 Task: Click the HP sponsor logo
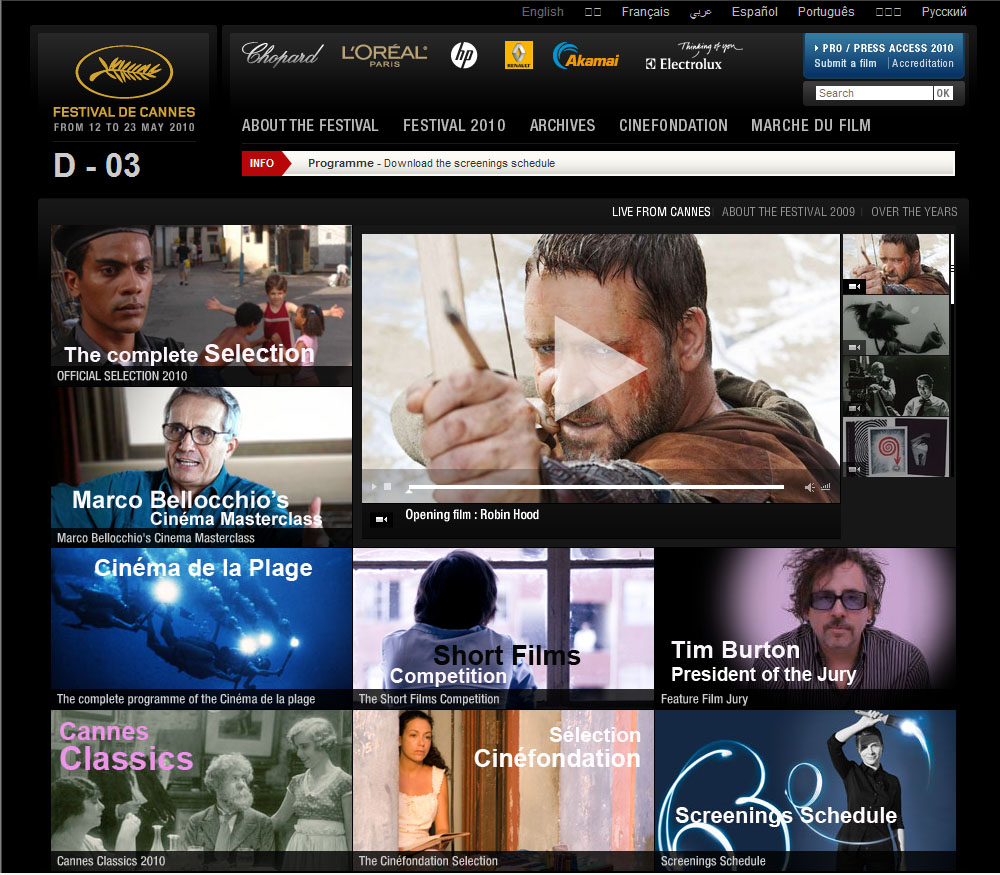[464, 55]
